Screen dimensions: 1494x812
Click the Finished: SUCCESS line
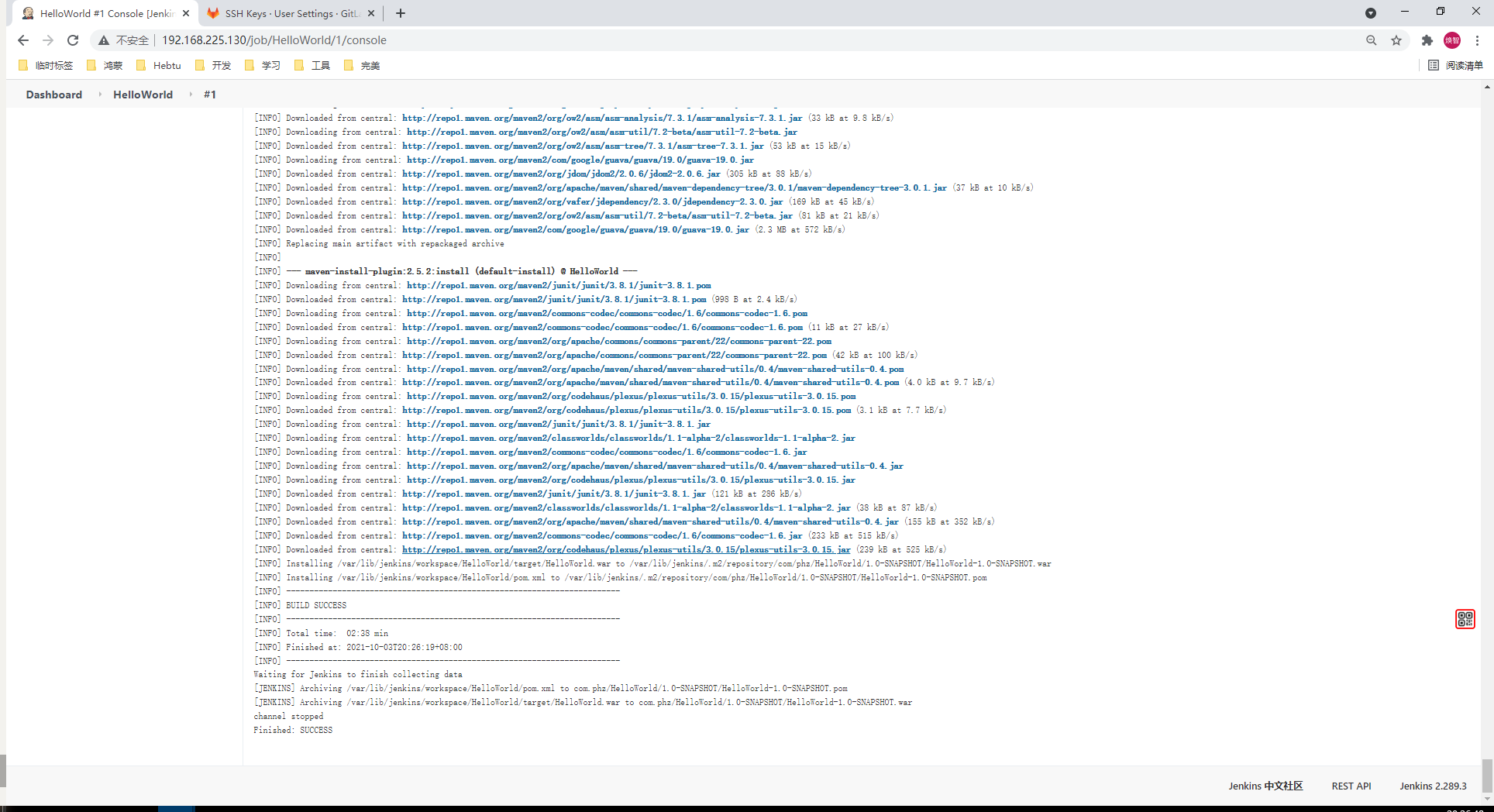[293, 730]
